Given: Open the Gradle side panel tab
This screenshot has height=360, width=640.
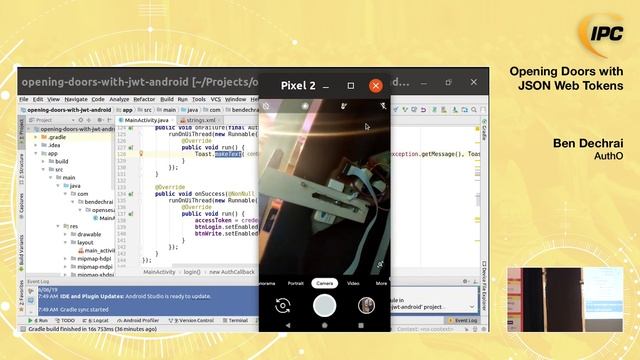Looking at the screenshot, I should coord(484,130).
